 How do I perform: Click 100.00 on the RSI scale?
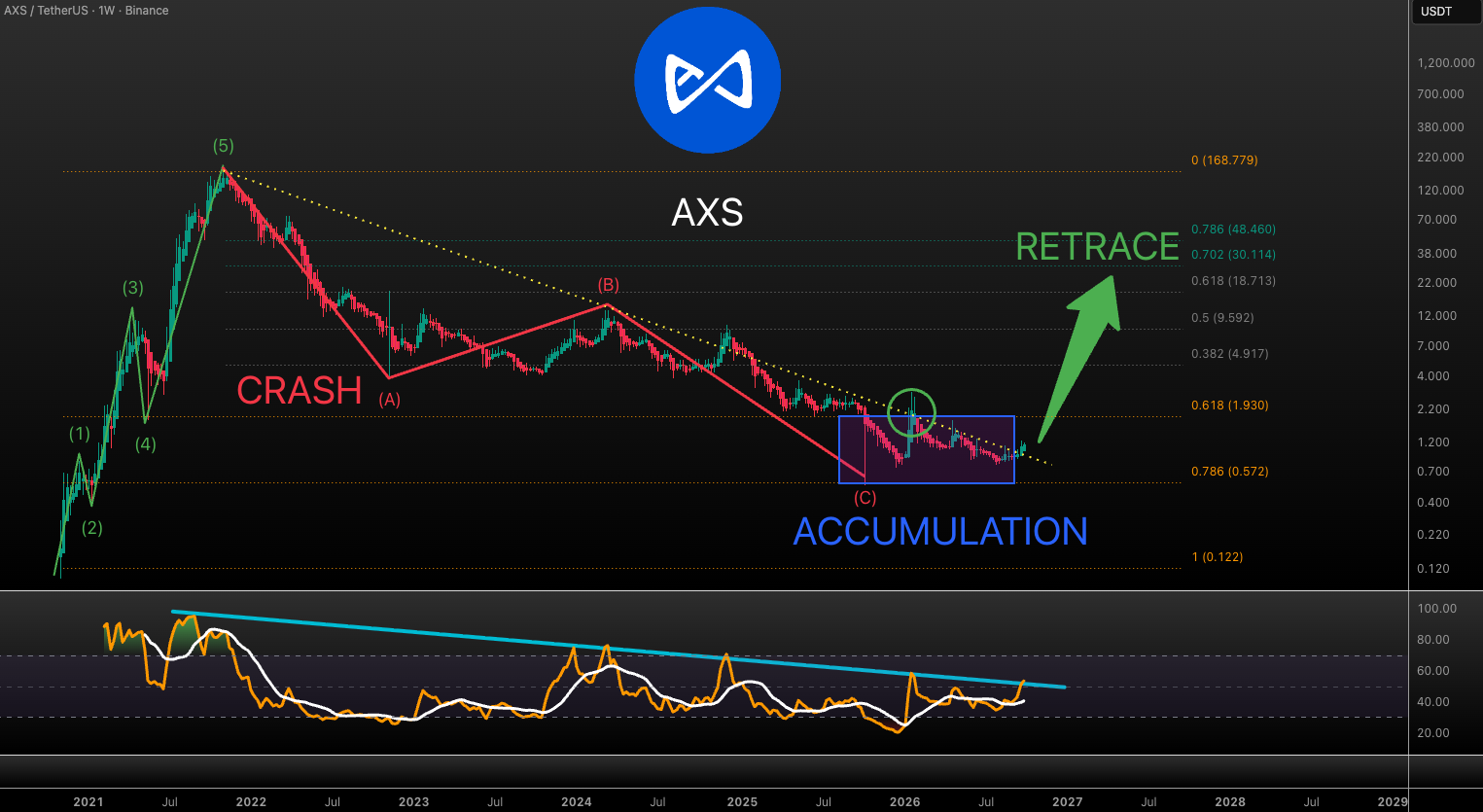(x=1437, y=609)
